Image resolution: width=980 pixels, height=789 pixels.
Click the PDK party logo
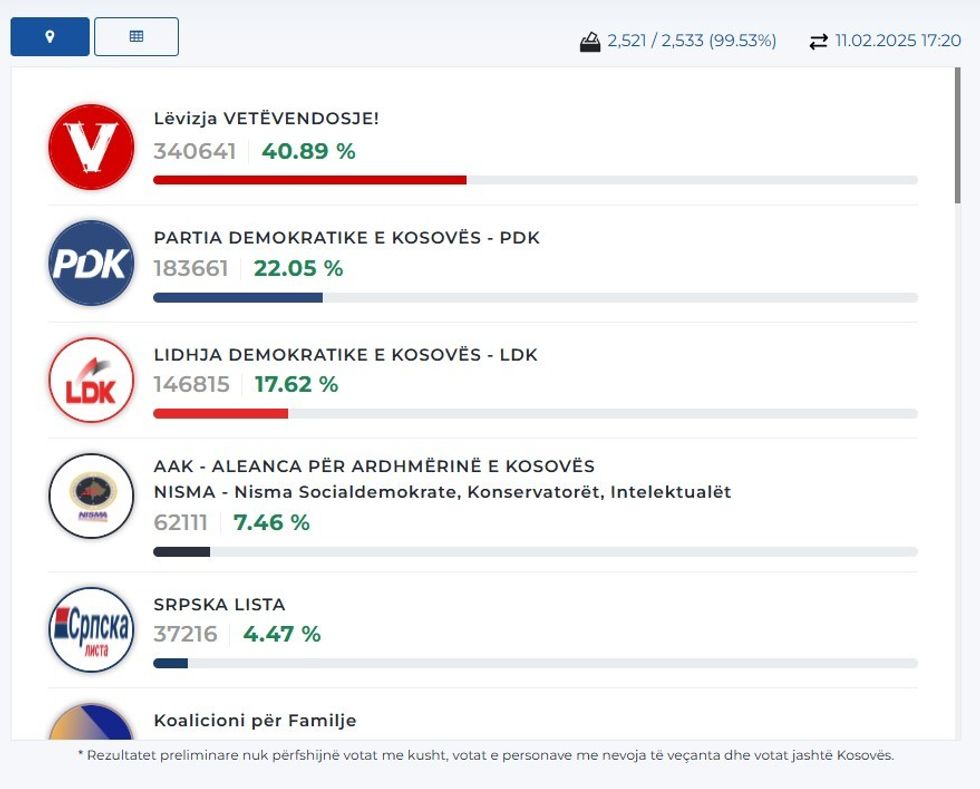point(91,263)
